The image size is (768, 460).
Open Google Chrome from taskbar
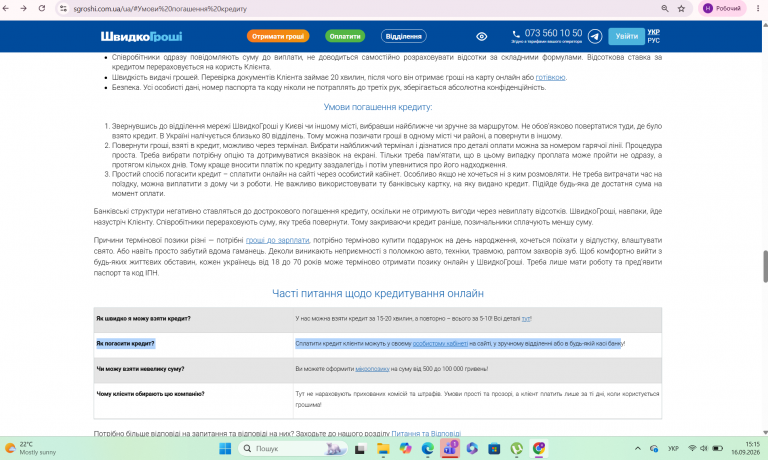539,448
